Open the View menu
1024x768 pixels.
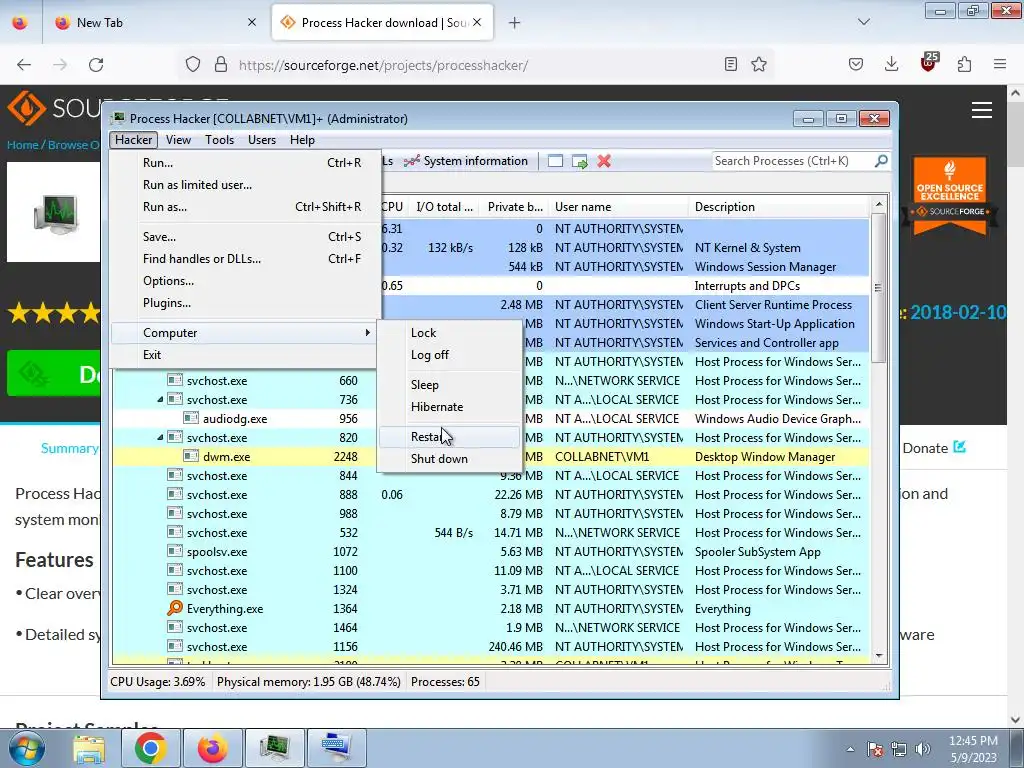178,140
